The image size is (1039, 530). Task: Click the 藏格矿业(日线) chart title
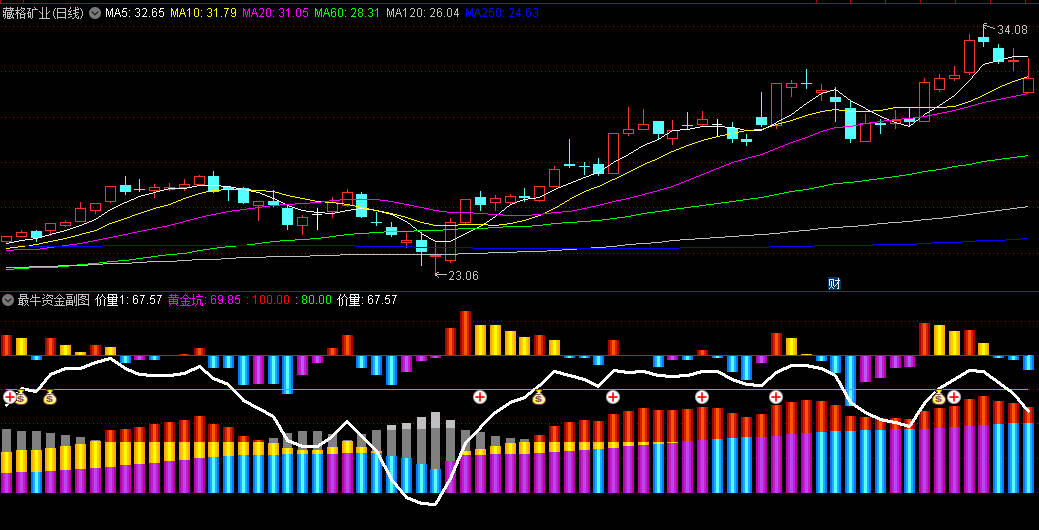(43, 13)
